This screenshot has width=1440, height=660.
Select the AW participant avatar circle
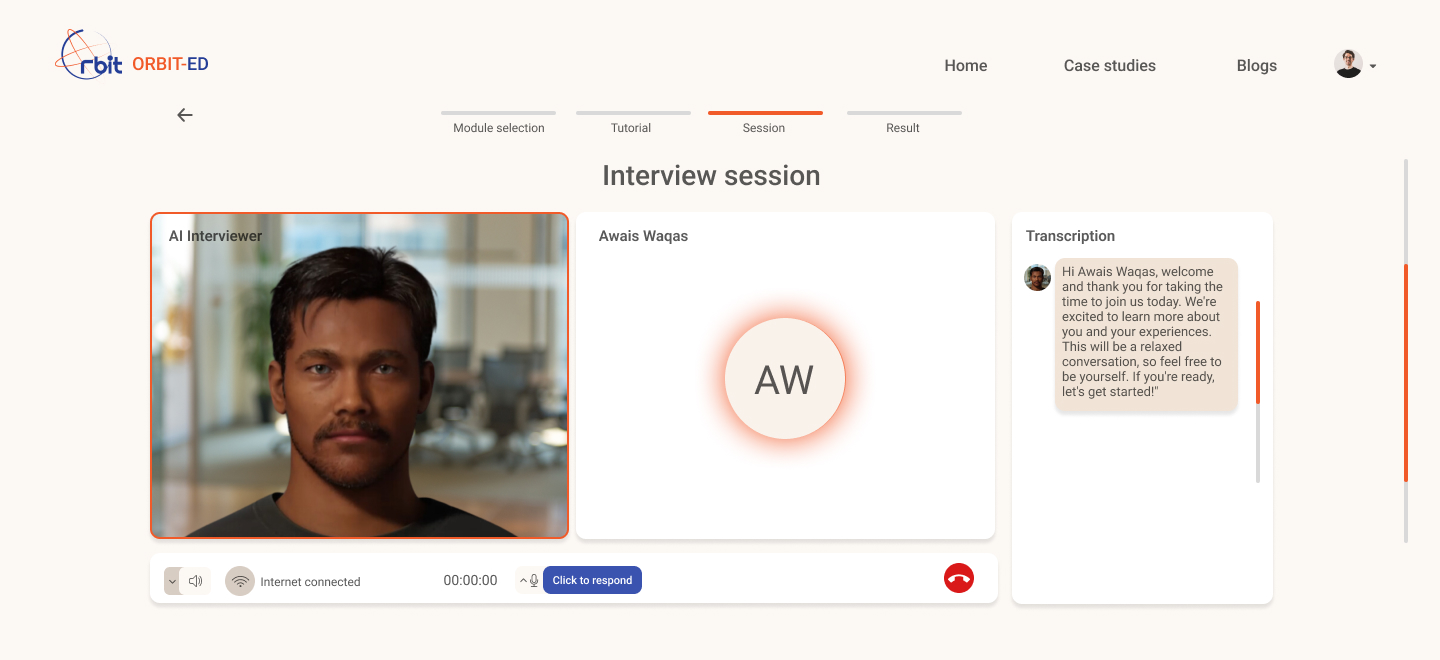[x=785, y=379]
